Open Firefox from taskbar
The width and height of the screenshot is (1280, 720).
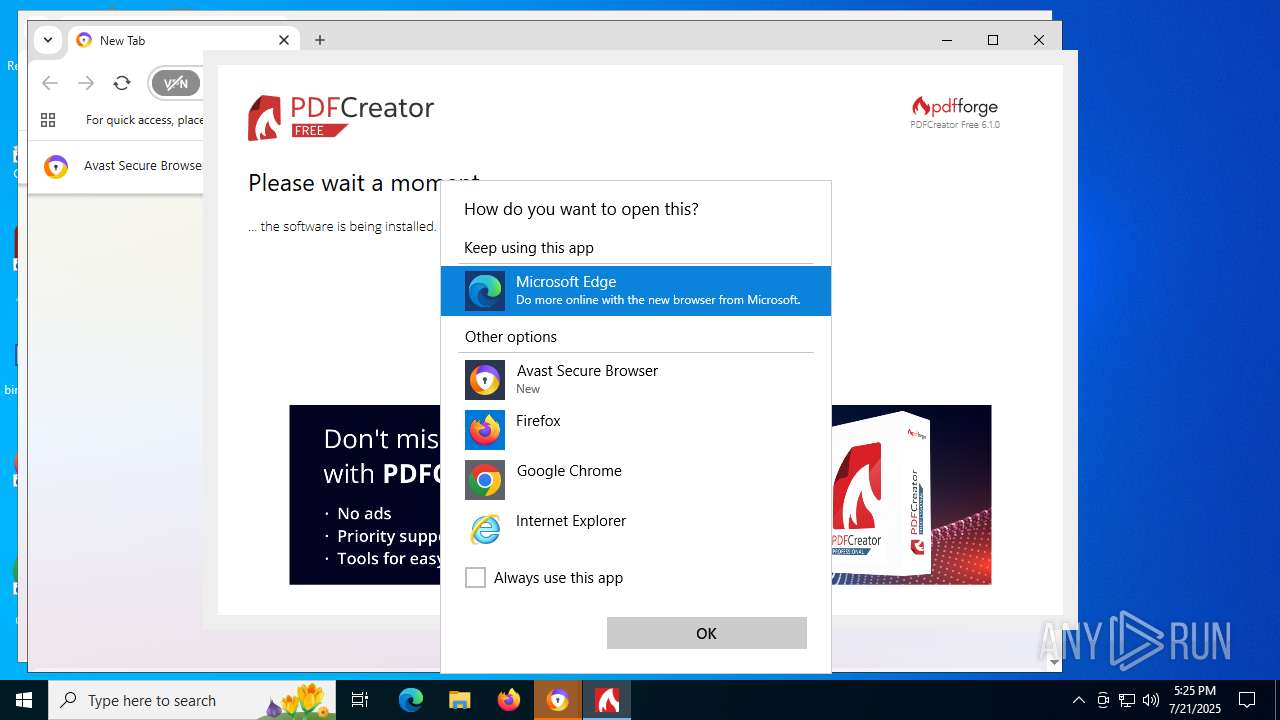[x=509, y=700]
